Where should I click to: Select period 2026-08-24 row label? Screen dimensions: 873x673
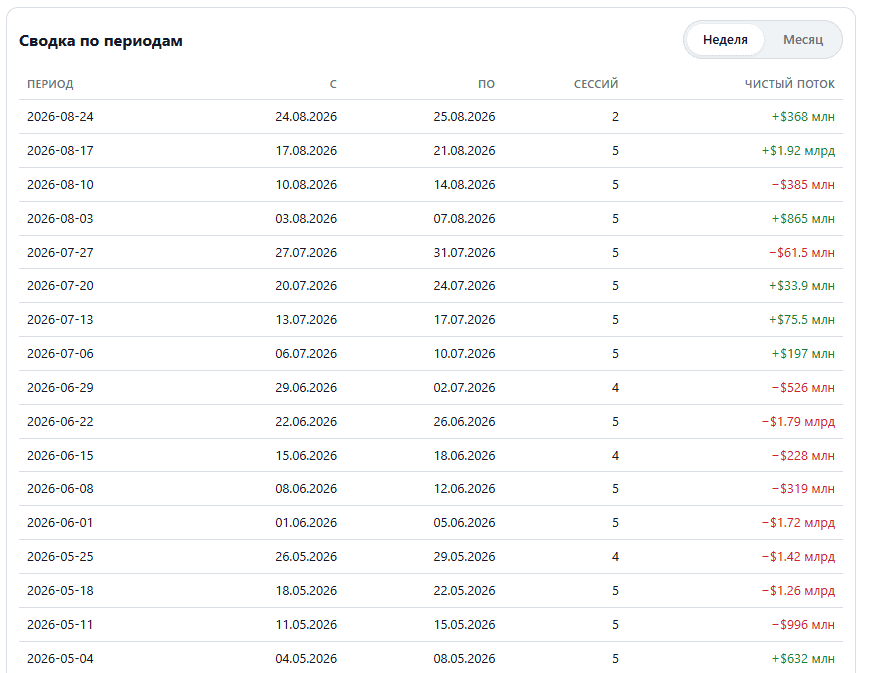60,117
